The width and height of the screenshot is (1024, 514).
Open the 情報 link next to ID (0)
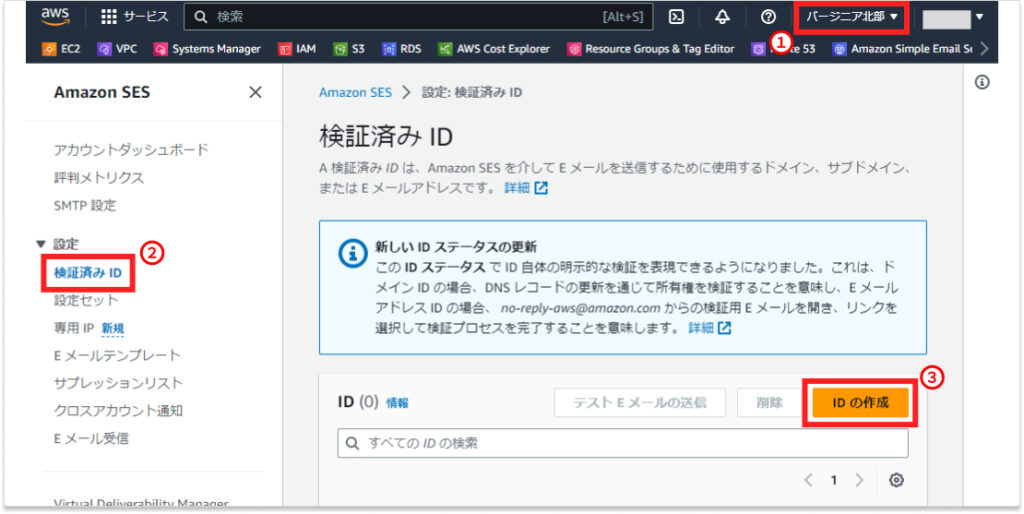click(397, 403)
